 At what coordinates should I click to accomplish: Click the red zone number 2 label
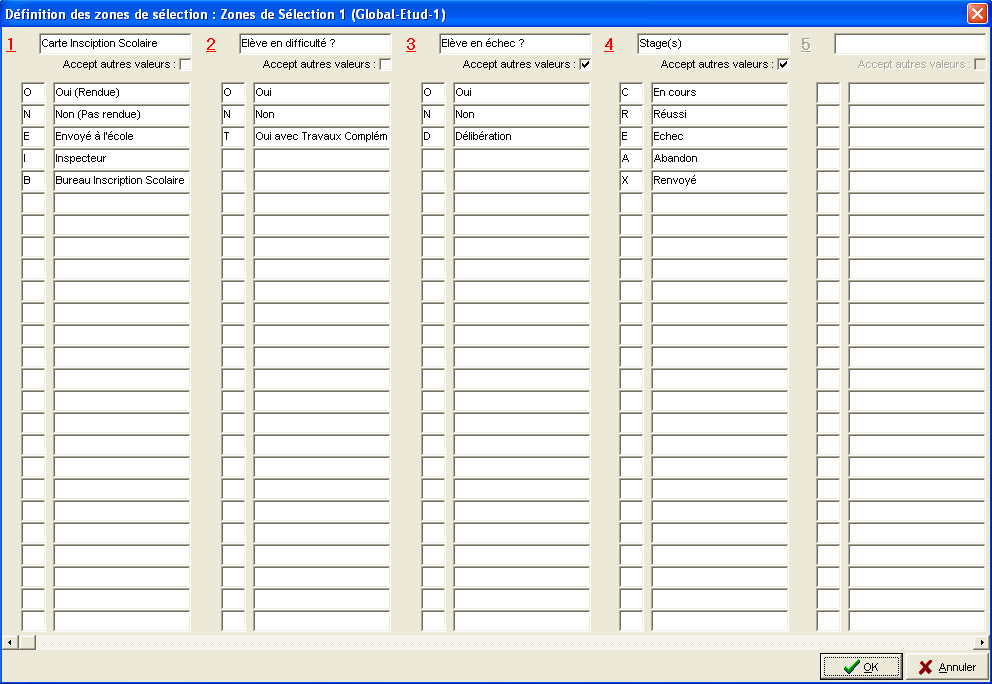pyautogui.click(x=211, y=44)
